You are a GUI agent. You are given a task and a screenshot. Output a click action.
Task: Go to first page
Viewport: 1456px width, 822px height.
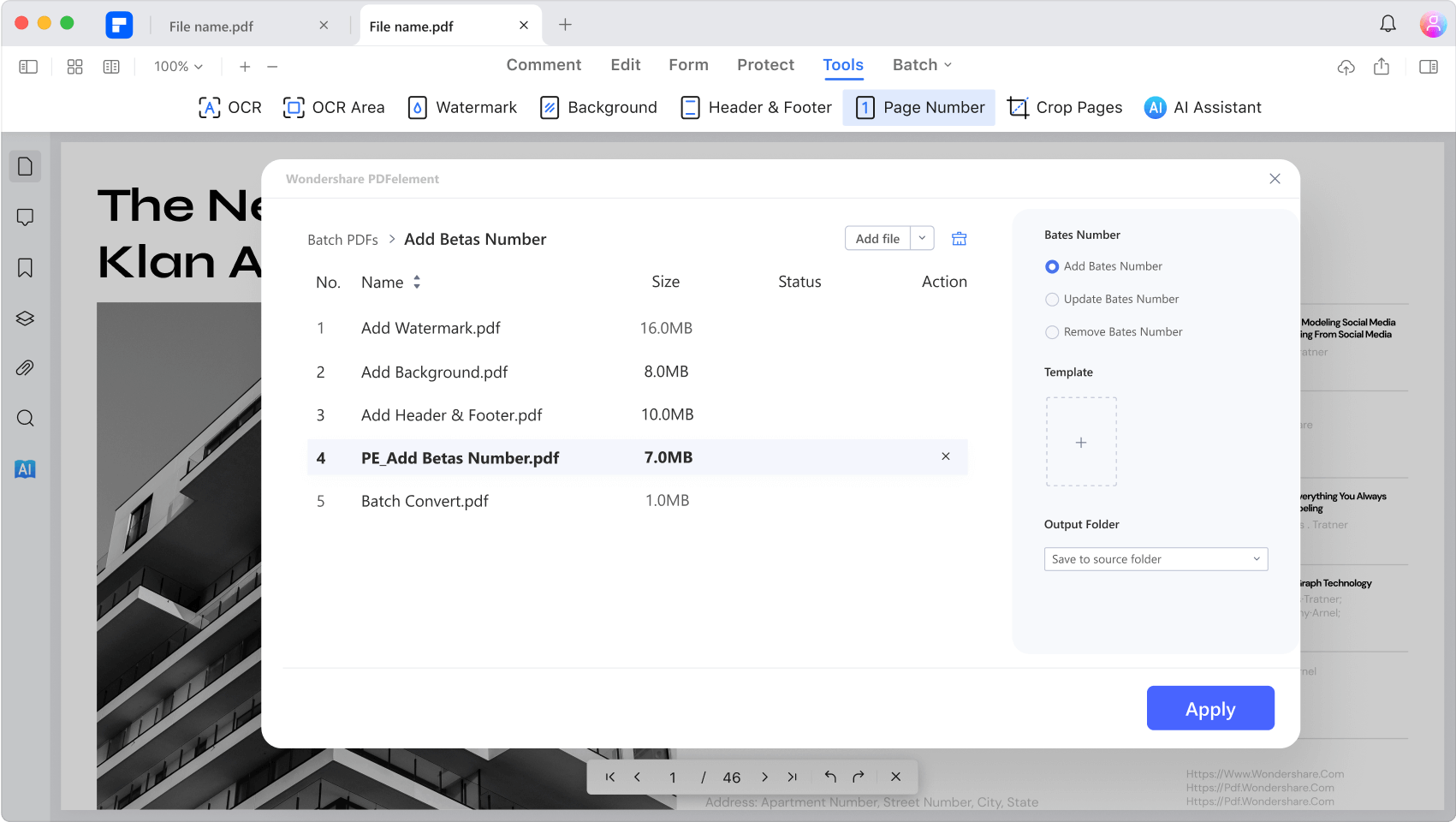pyautogui.click(x=610, y=777)
